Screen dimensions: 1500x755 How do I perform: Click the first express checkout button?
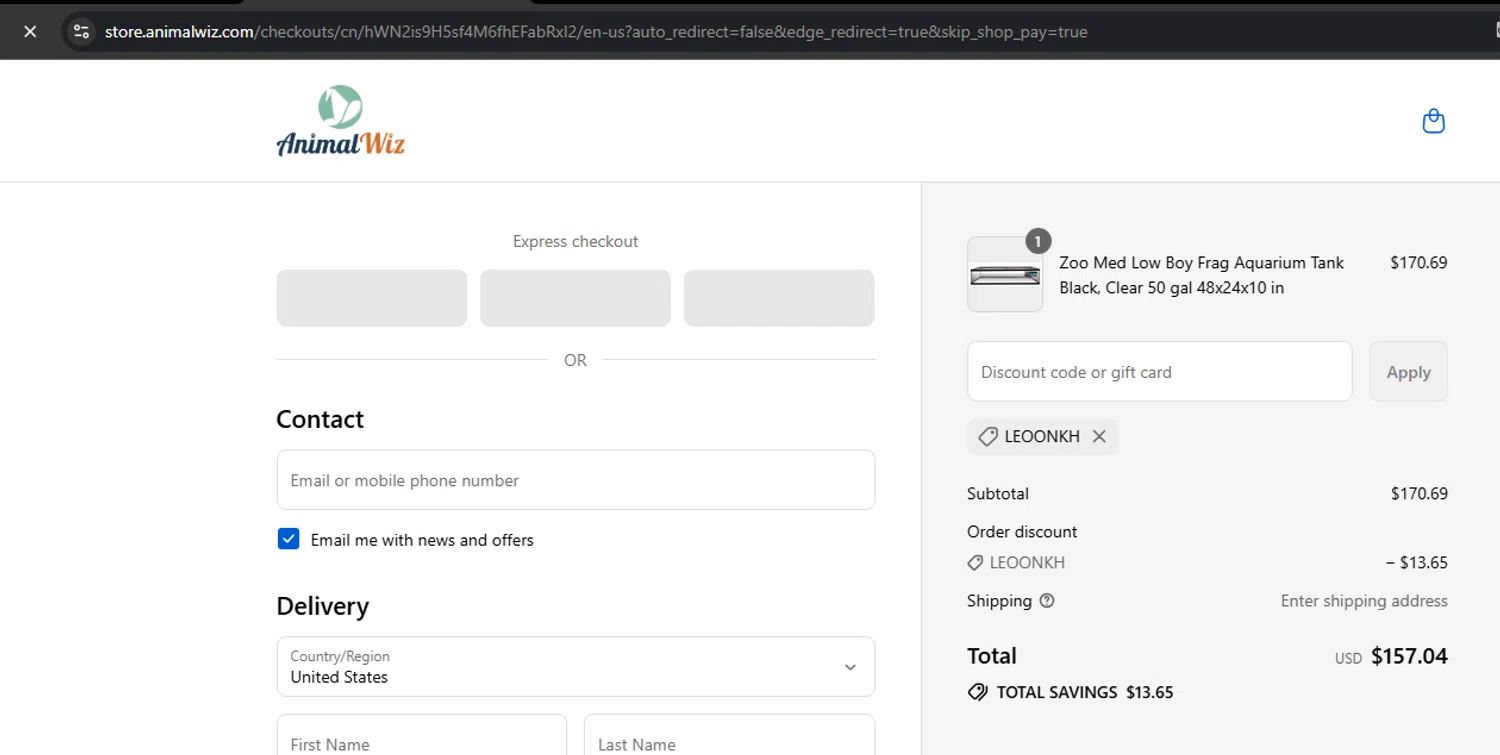click(x=372, y=298)
